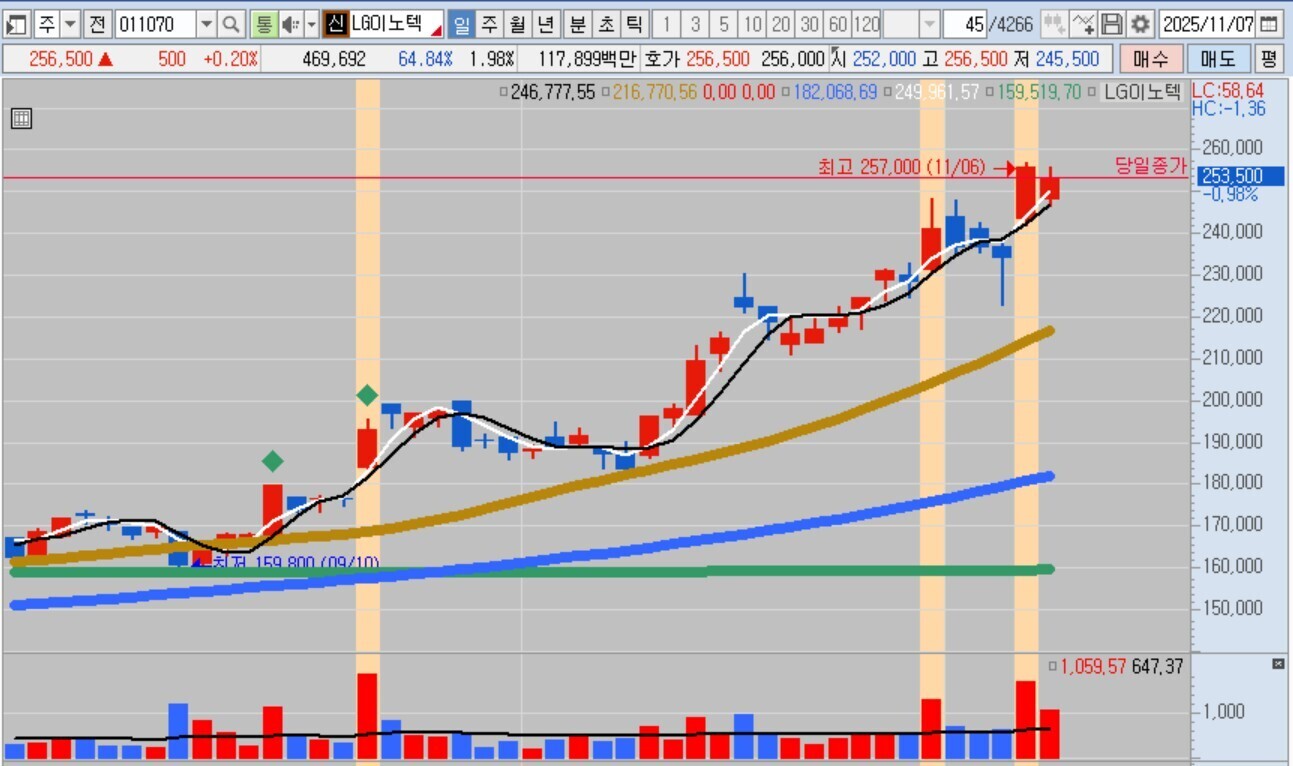
Task: Click the volume value 469,692
Action: [x=334, y=59]
